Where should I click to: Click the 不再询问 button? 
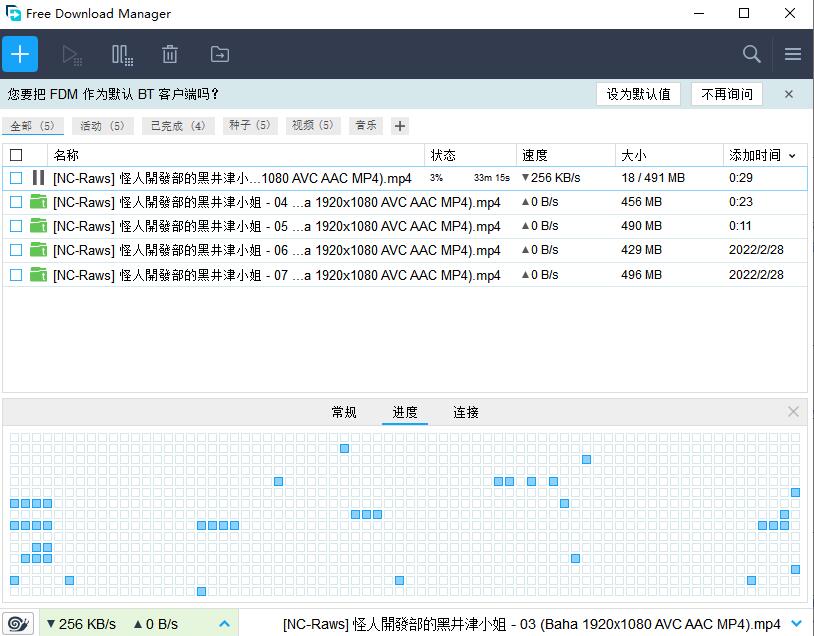pos(727,94)
